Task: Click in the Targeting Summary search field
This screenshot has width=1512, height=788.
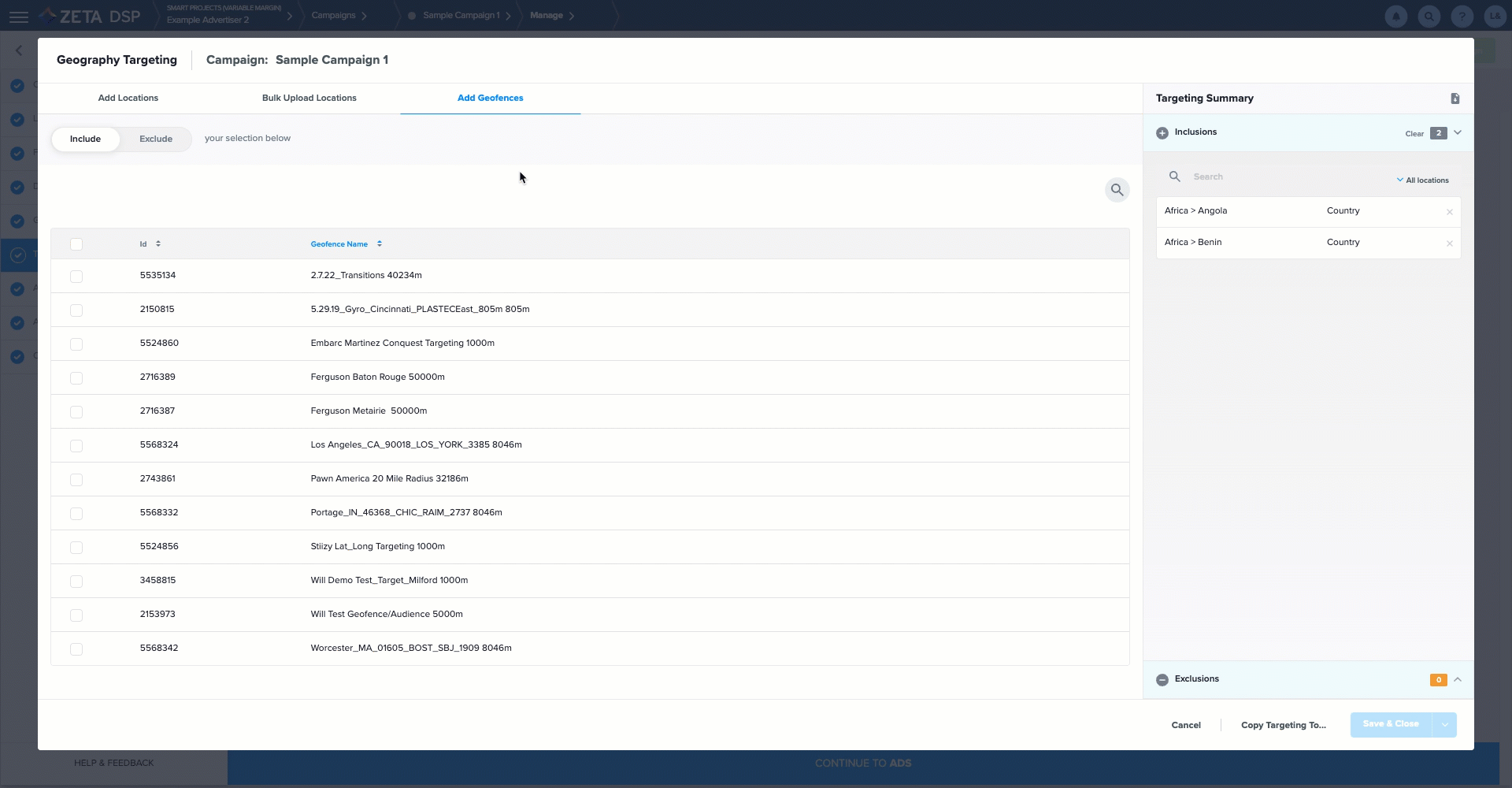Action: (x=1284, y=177)
